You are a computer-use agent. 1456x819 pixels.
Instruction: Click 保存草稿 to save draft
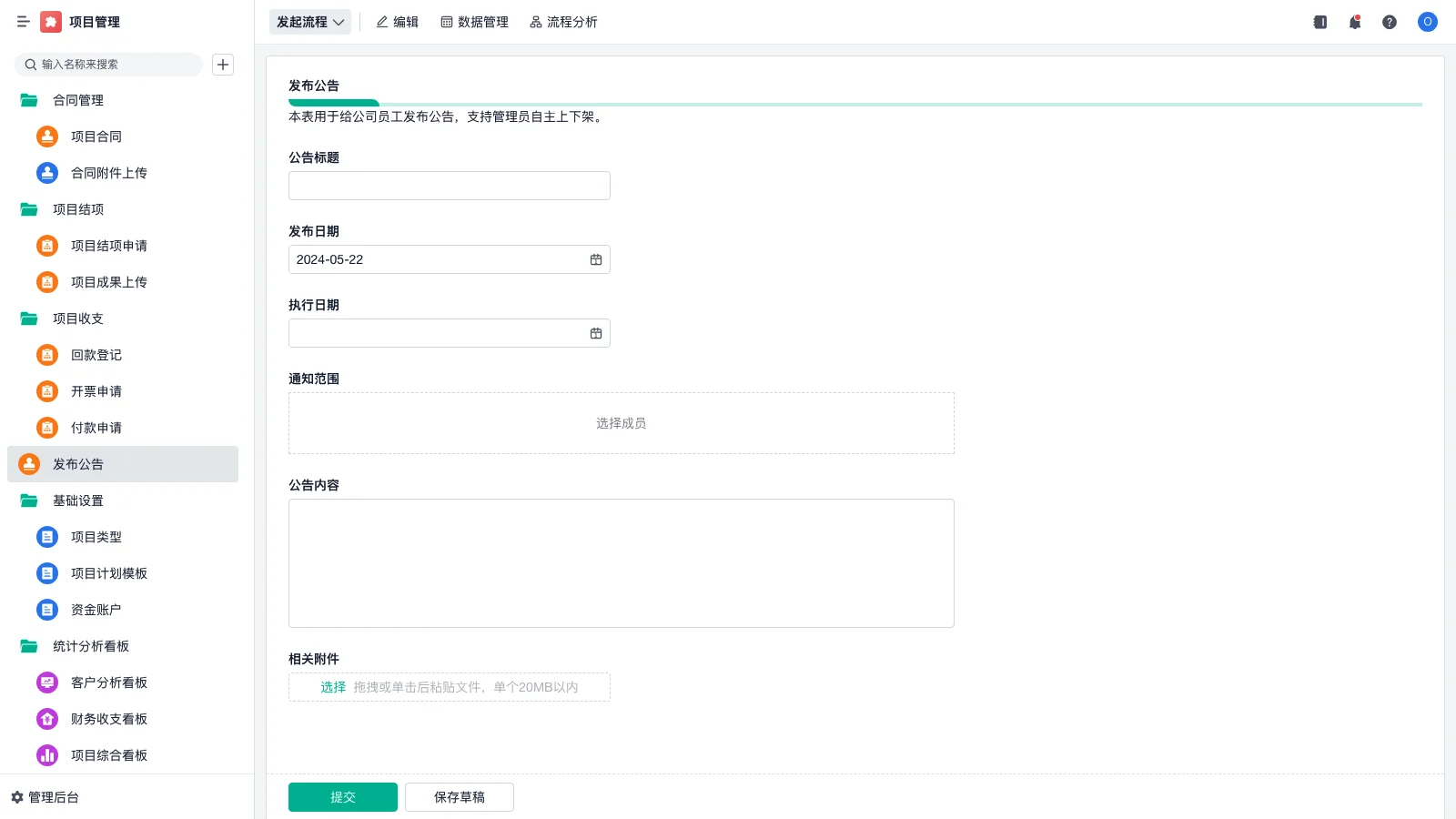click(x=460, y=796)
